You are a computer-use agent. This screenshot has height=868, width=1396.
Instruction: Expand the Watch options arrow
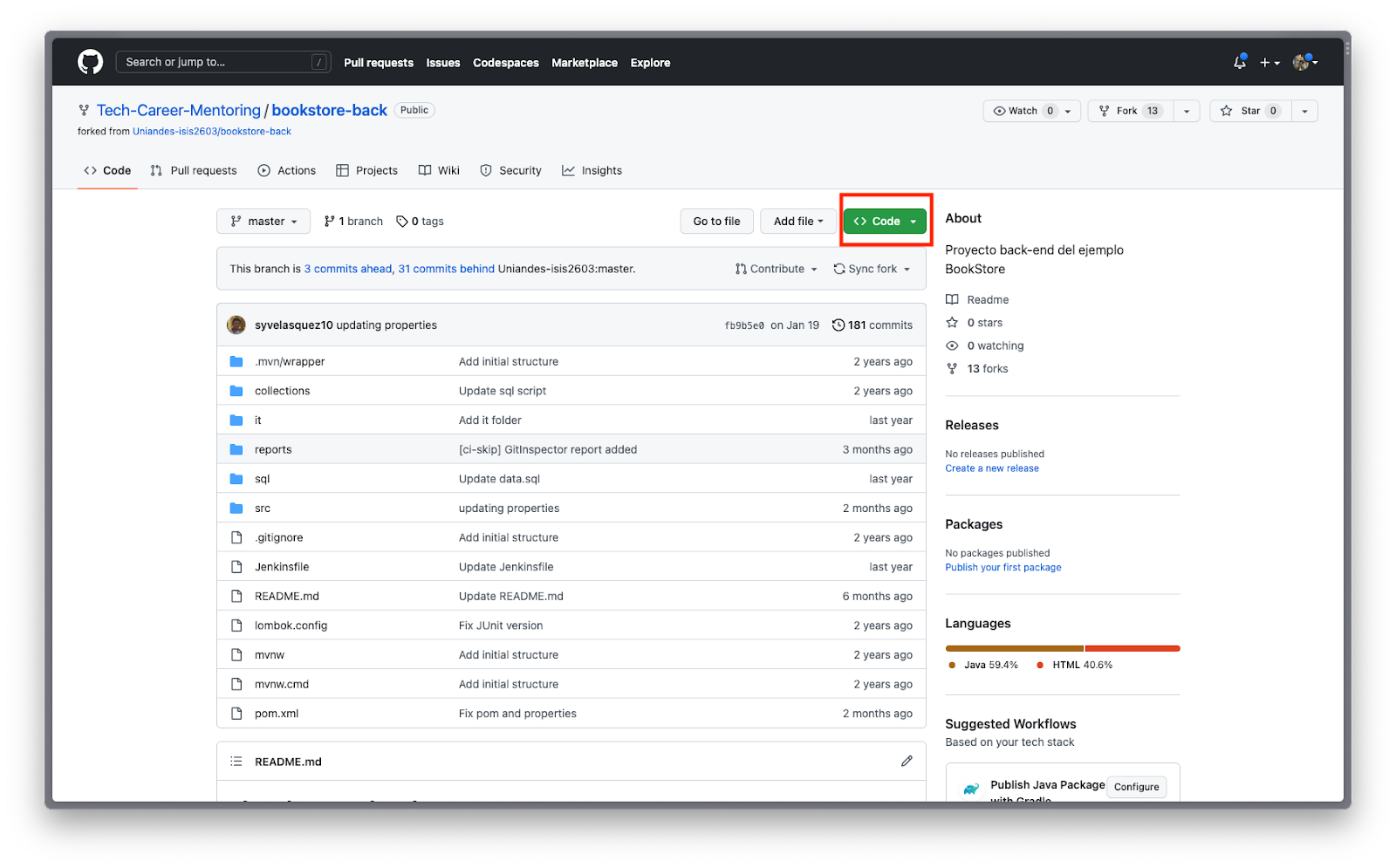click(x=1069, y=111)
